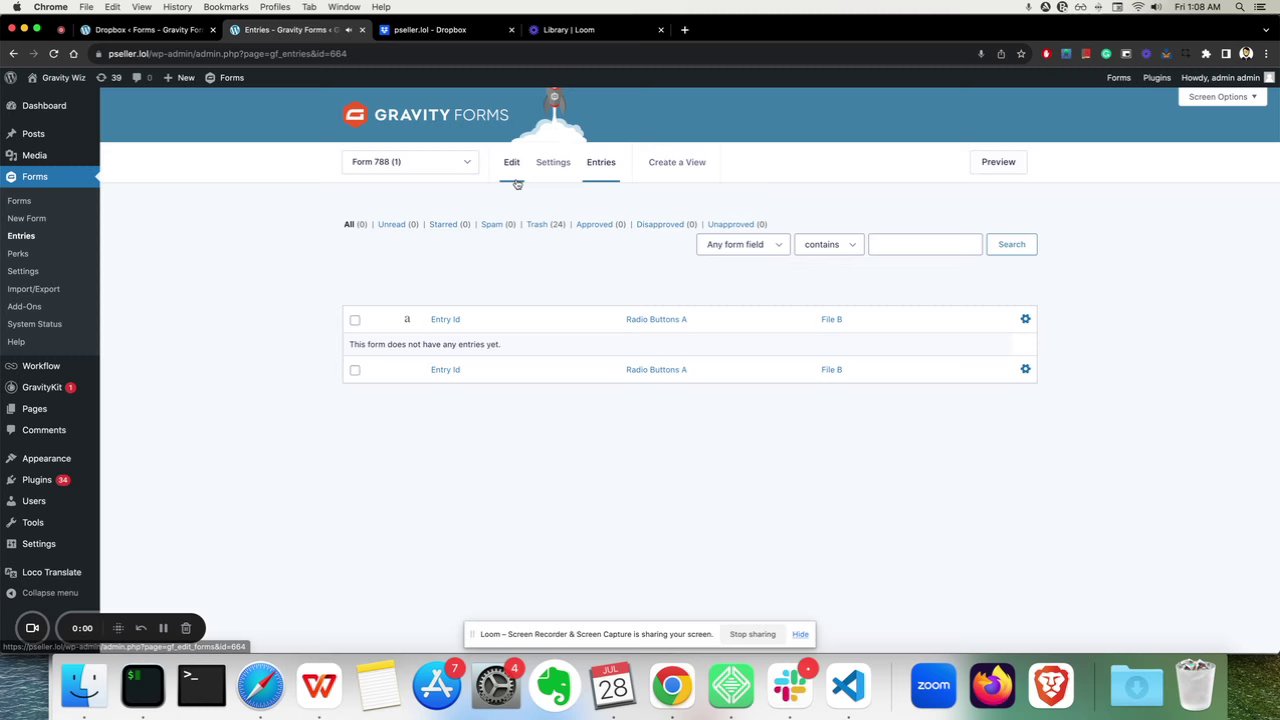This screenshot has width=1280, height=720.
Task: Open Import/Export under Forms
Action: 34,289
